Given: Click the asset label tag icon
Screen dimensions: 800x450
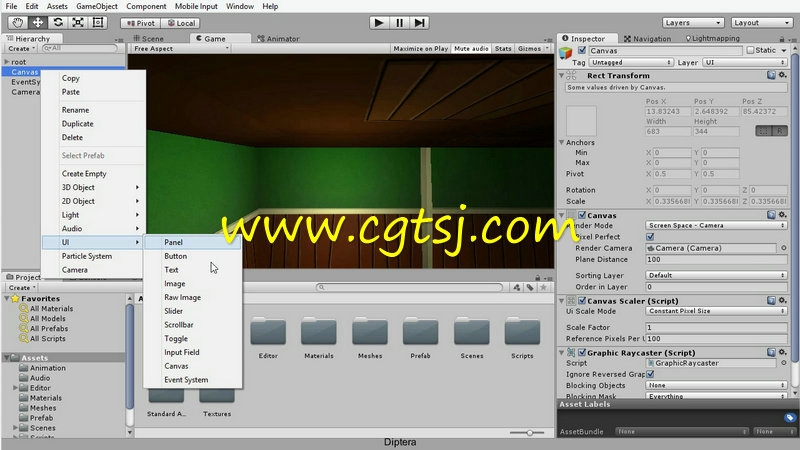Looking at the screenshot, I should tap(790, 417).
